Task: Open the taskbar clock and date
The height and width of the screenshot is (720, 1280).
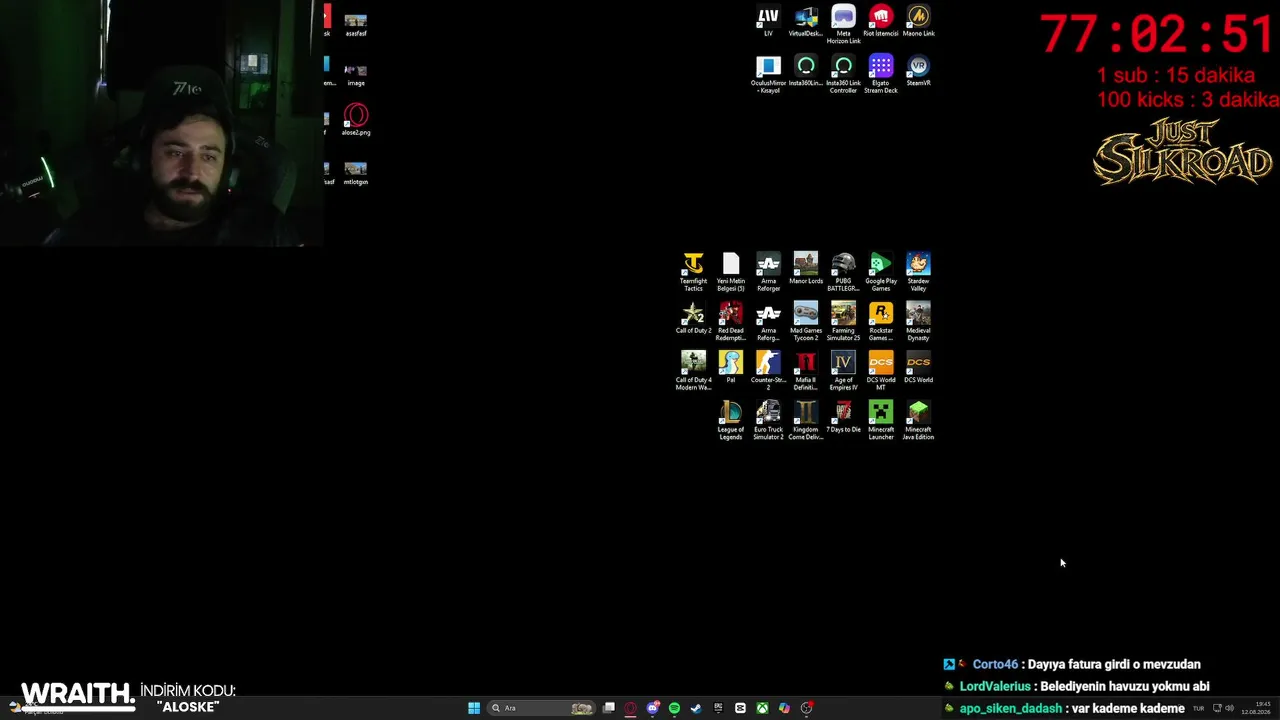Action: tap(1256, 708)
